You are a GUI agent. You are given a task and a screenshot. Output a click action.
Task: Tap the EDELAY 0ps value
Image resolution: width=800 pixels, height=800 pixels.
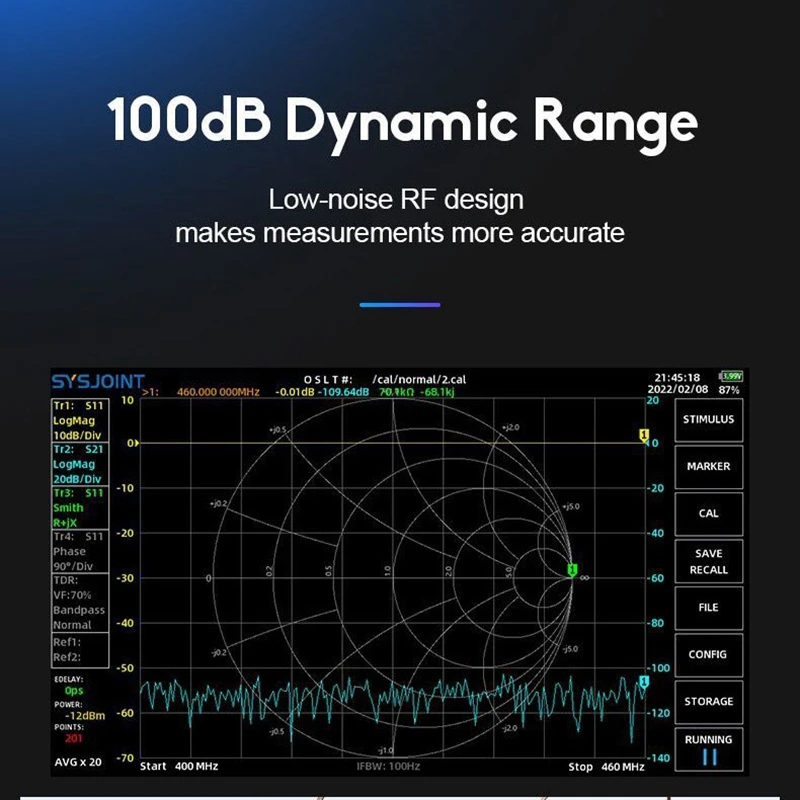(74, 691)
